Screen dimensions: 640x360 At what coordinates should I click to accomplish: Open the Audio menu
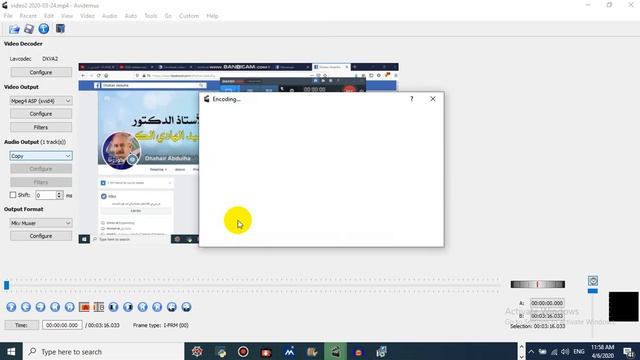click(x=109, y=16)
